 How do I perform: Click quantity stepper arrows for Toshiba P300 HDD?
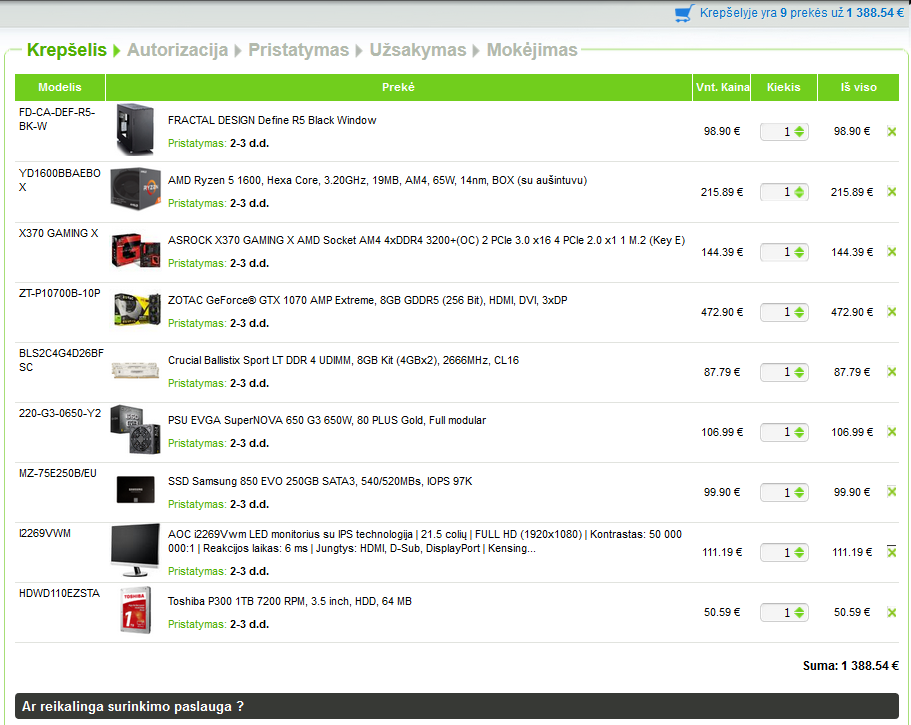799,612
